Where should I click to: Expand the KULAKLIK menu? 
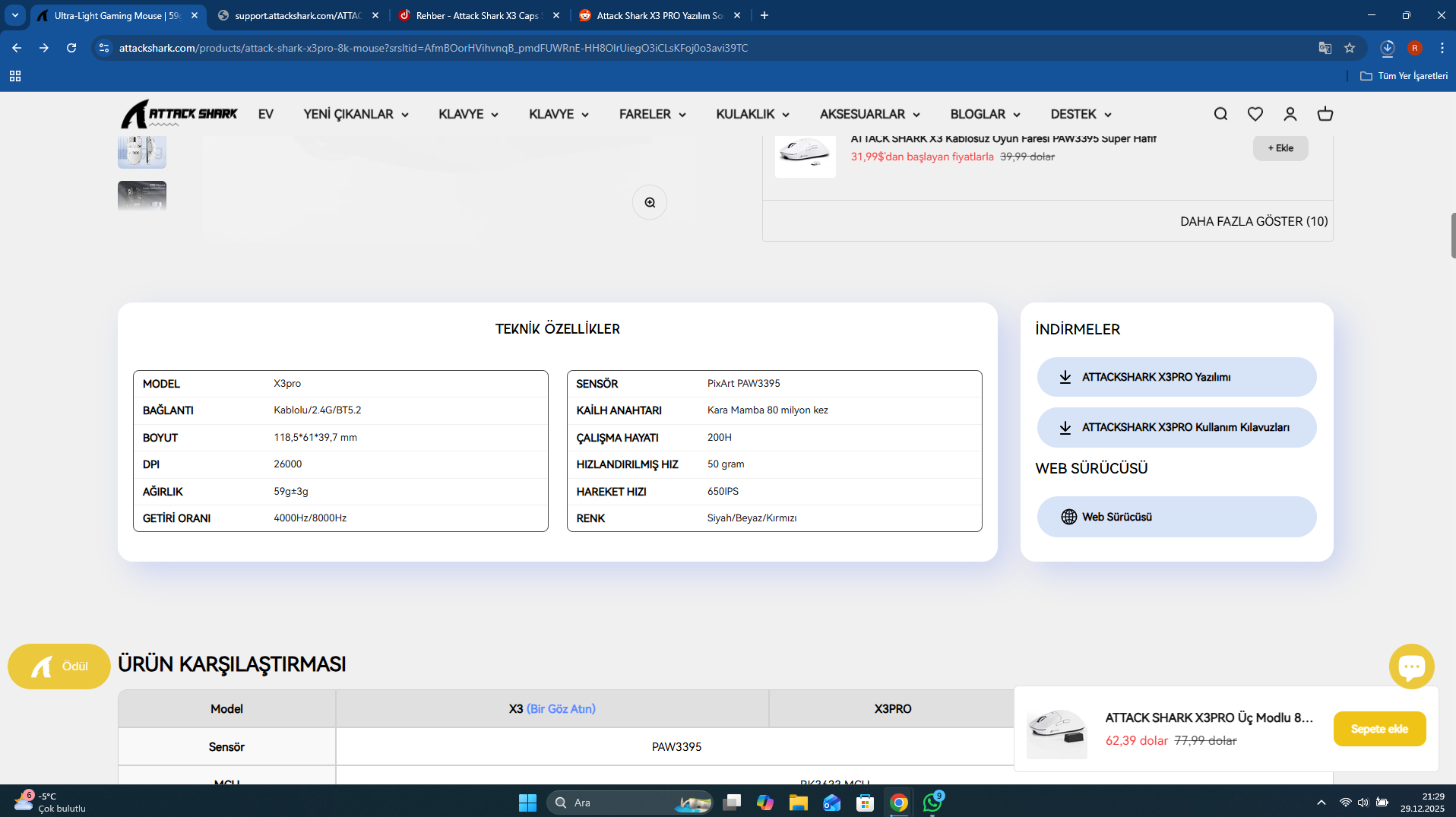(x=752, y=114)
